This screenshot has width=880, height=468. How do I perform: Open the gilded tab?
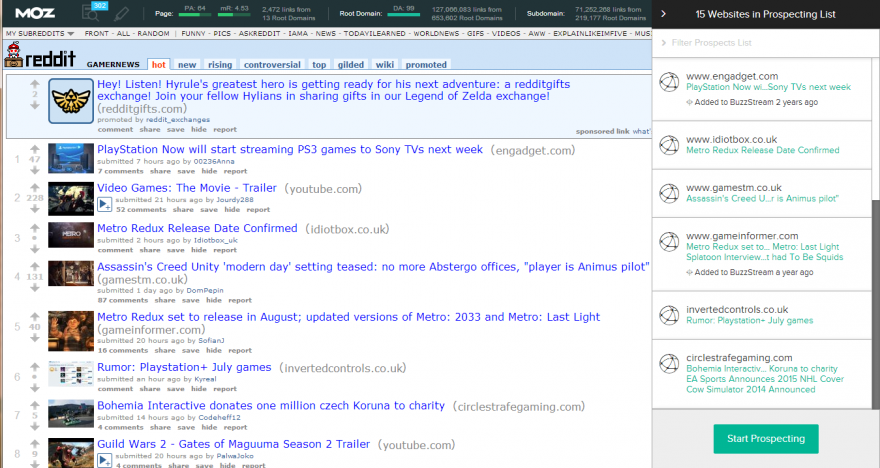[x=351, y=65]
